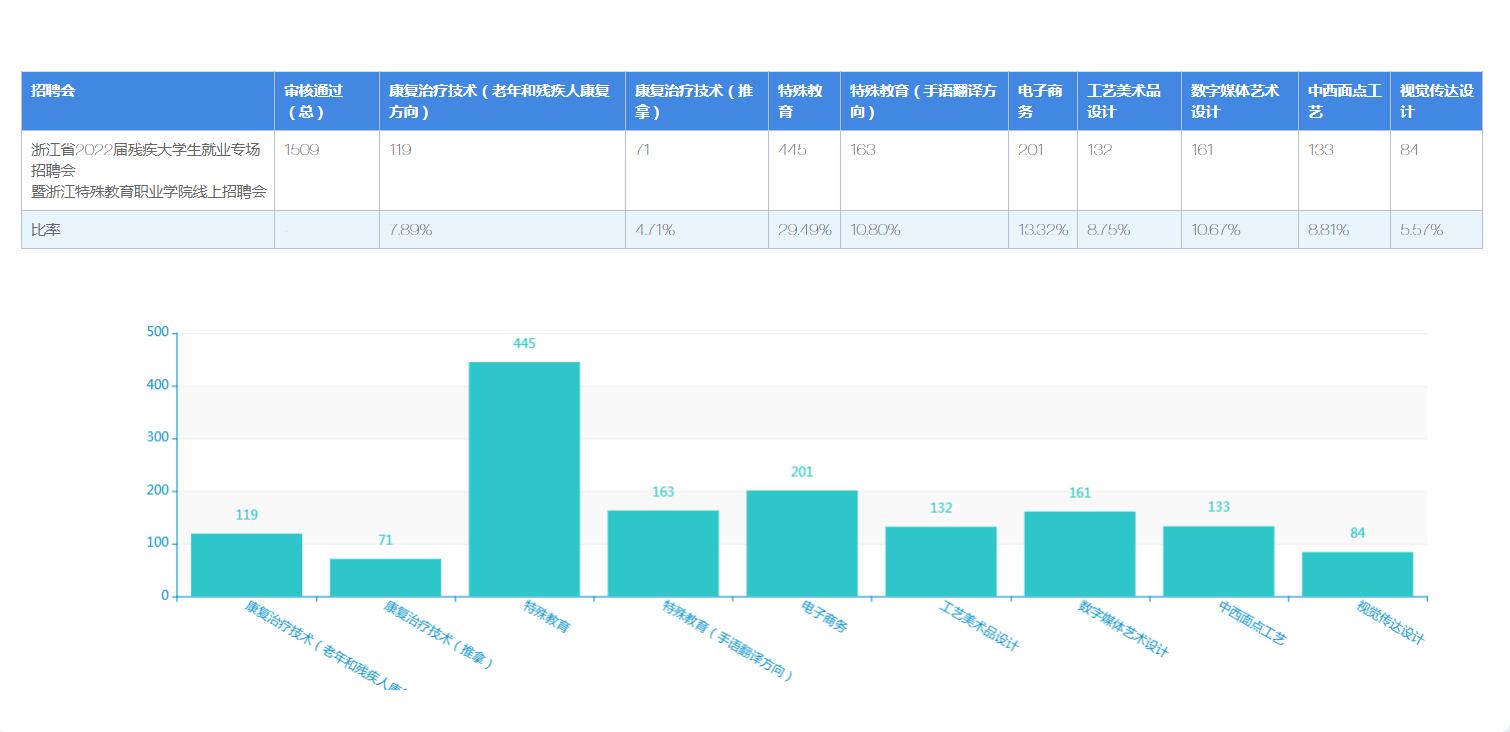Click the 电子商务 bar showing 201
The width and height of the screenshot is (1510, 732).
(x=801, y=543)
